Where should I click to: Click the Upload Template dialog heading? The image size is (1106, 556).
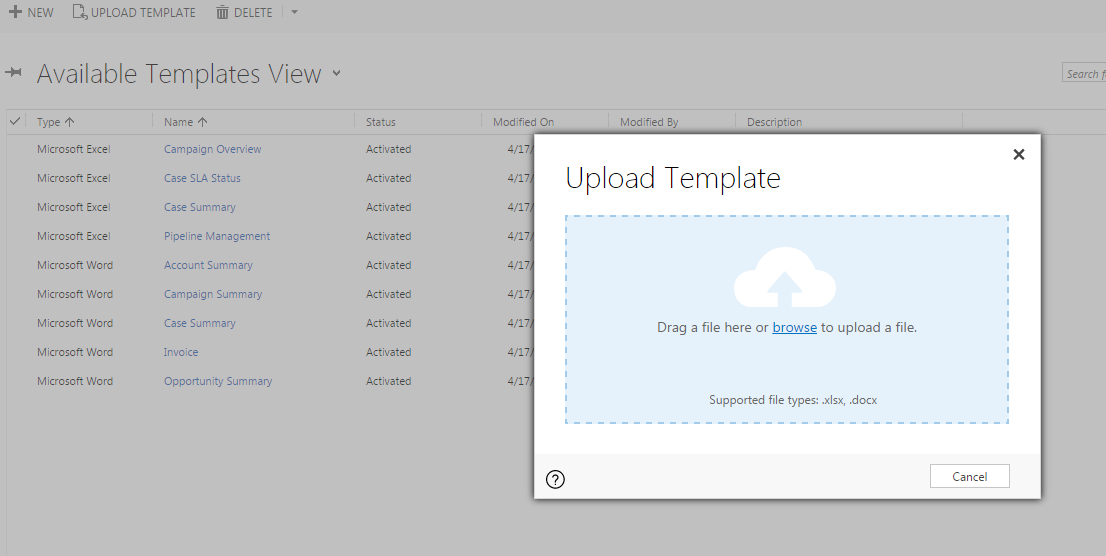673,178
